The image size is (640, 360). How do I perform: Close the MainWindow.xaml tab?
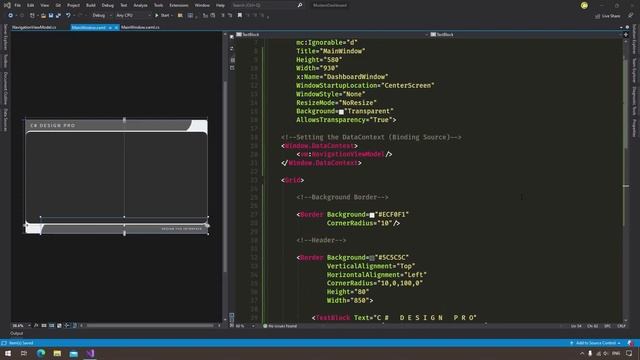coord(116,28)
